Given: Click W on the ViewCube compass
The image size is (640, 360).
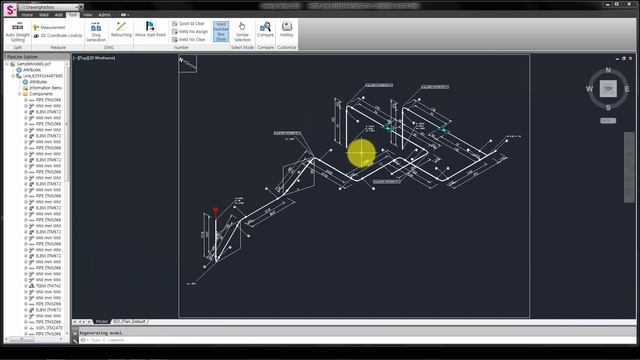Looking at the screenshot, I should click(589, 89).
